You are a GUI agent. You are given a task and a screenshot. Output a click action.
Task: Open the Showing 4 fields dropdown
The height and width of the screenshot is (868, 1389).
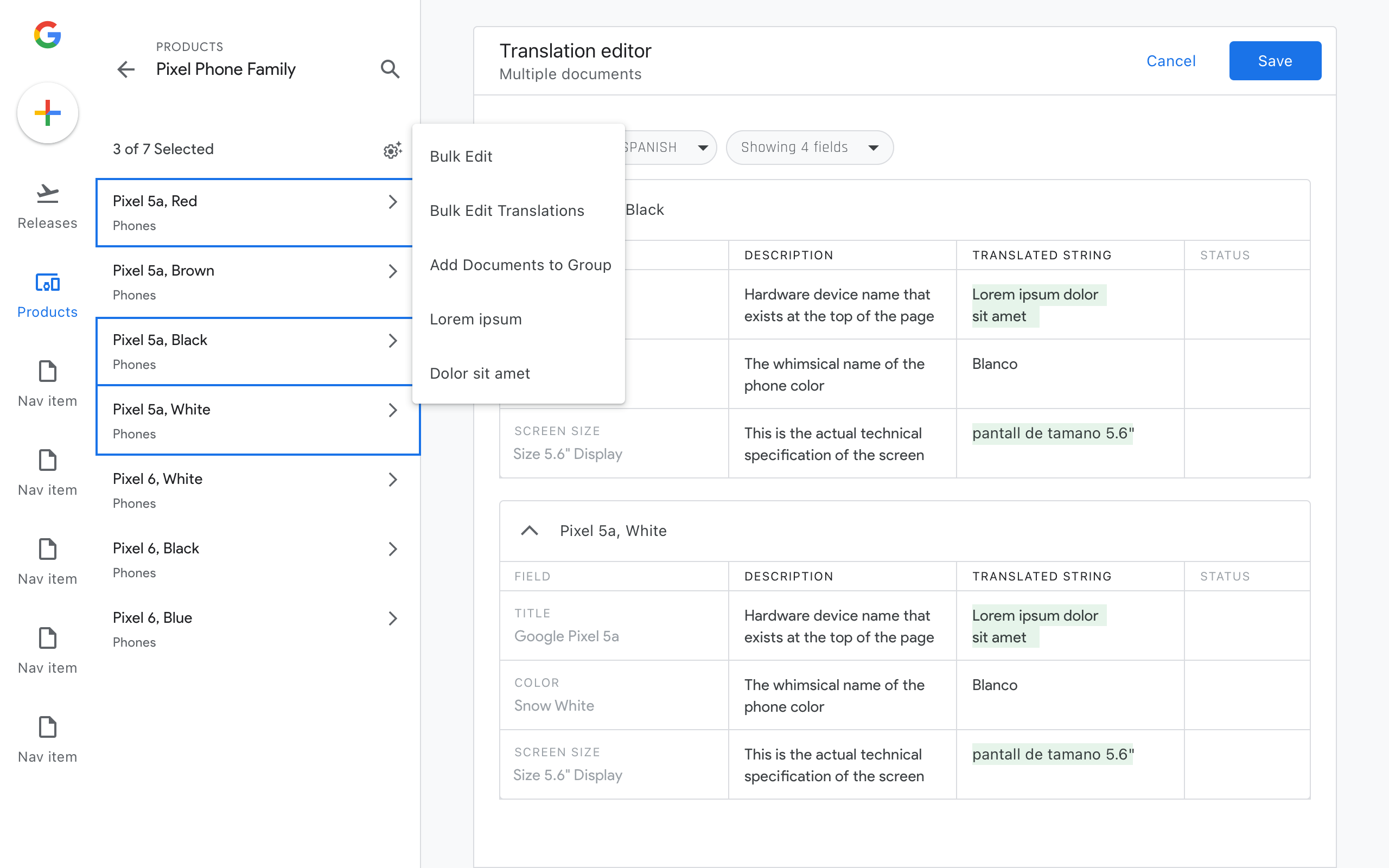pos(810,148)
